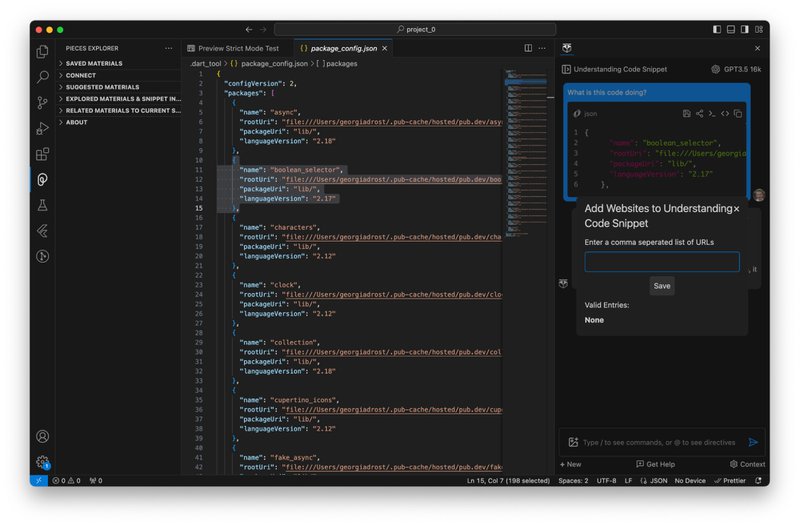800x526 pixels.
Task: Open the Flutter view icon
Action: [43, 231]
